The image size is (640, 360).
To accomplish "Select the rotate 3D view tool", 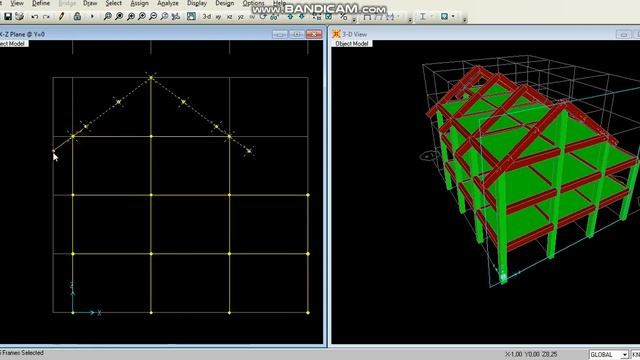I will click(x=263, y=17).
